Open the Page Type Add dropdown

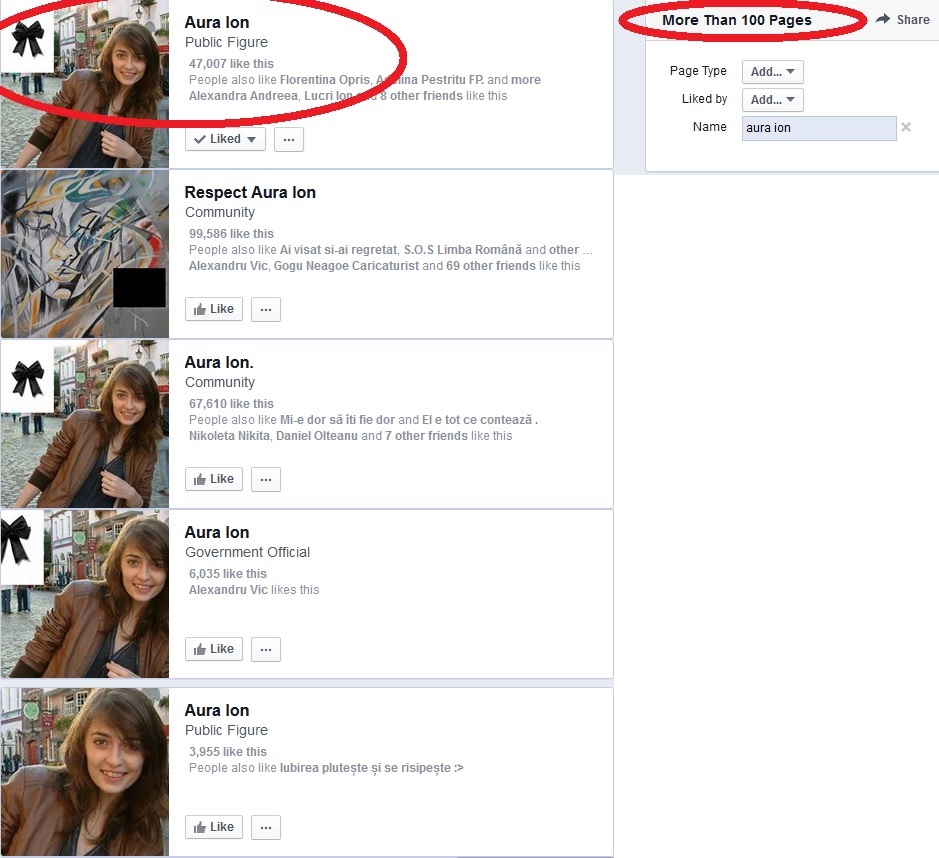point(772,72)
